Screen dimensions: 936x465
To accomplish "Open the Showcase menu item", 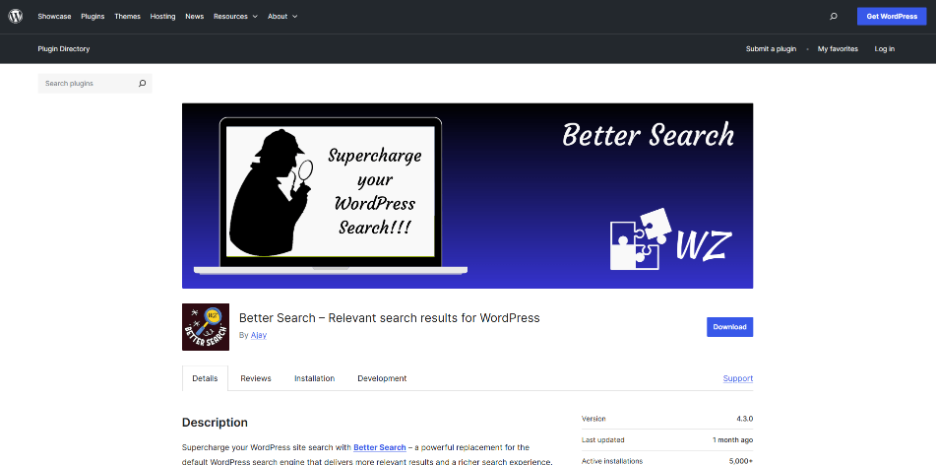I will [x=54, y=17].
